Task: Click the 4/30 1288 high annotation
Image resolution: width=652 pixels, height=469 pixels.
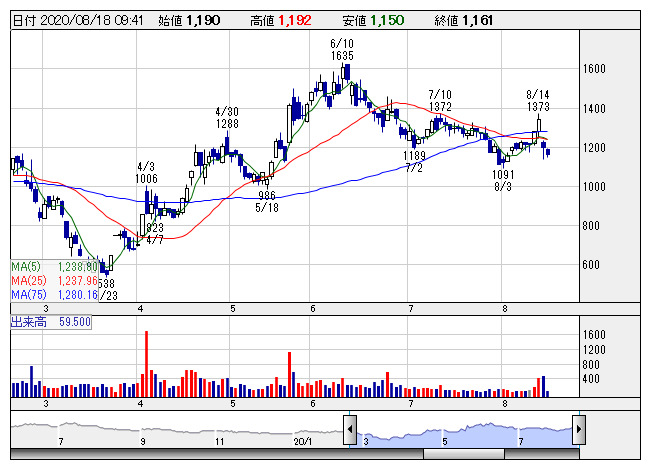Action: coord(227,118)
